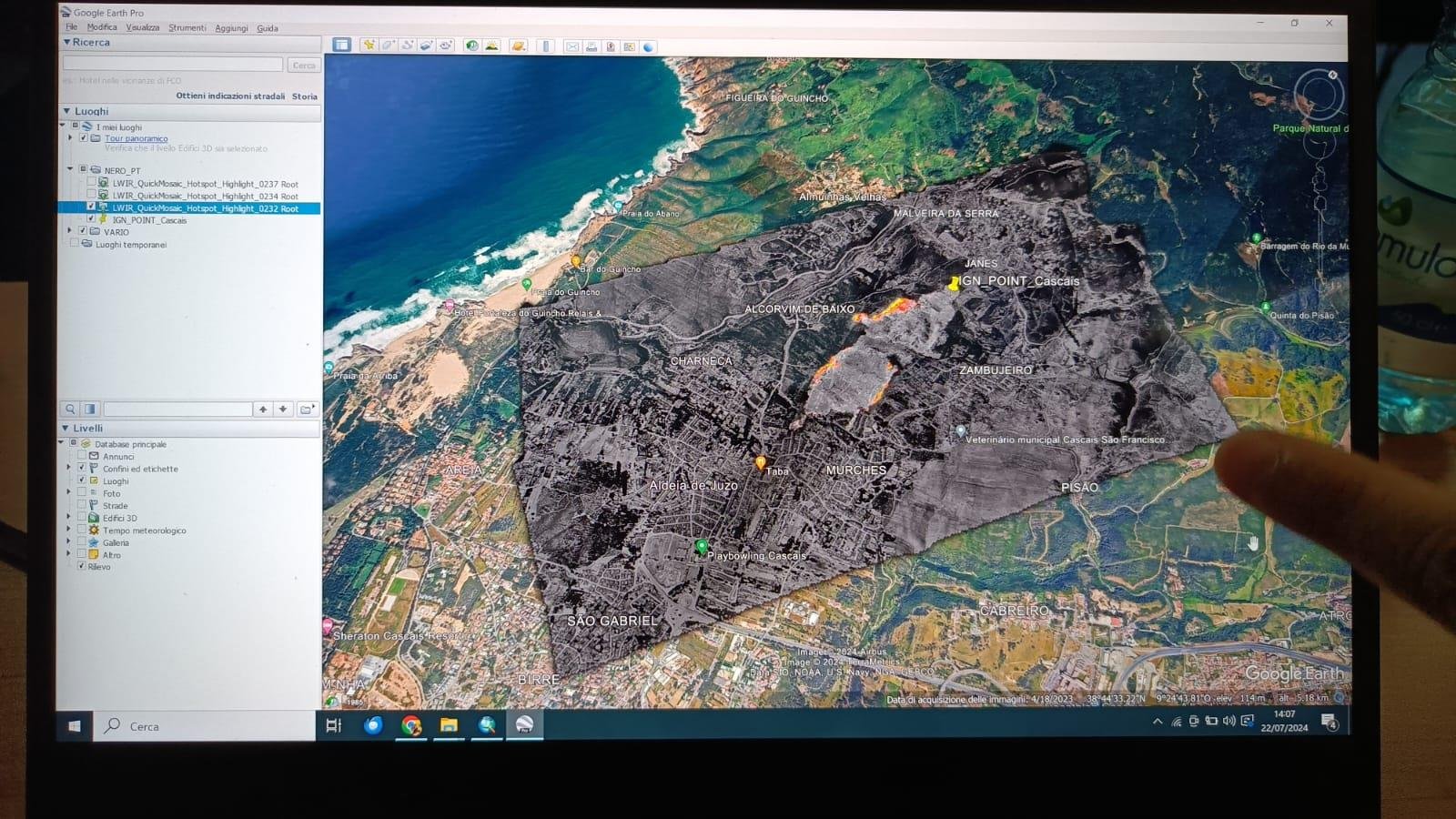Open Google Earth web (blue globe) icon
The width and height of the screenshot is (1456, 819).
click(648, 46)
